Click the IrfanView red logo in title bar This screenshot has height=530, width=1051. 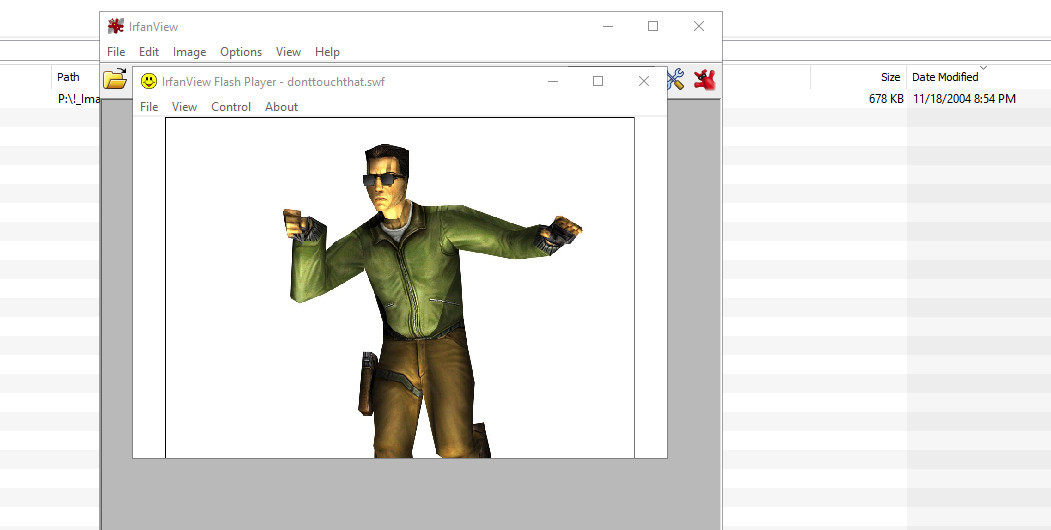tap(116, 27)
